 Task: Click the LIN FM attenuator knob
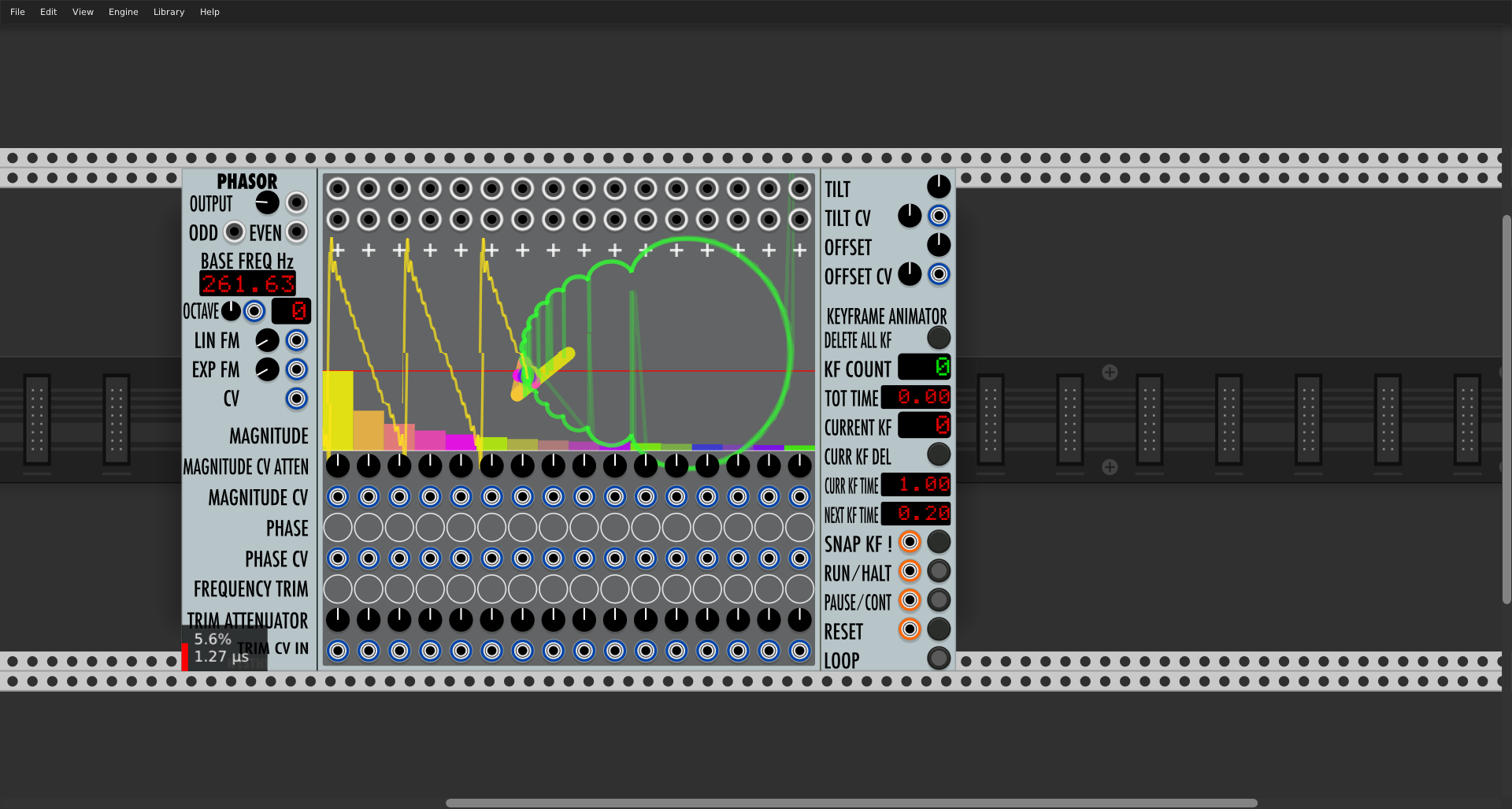click(x=267, y=340)
